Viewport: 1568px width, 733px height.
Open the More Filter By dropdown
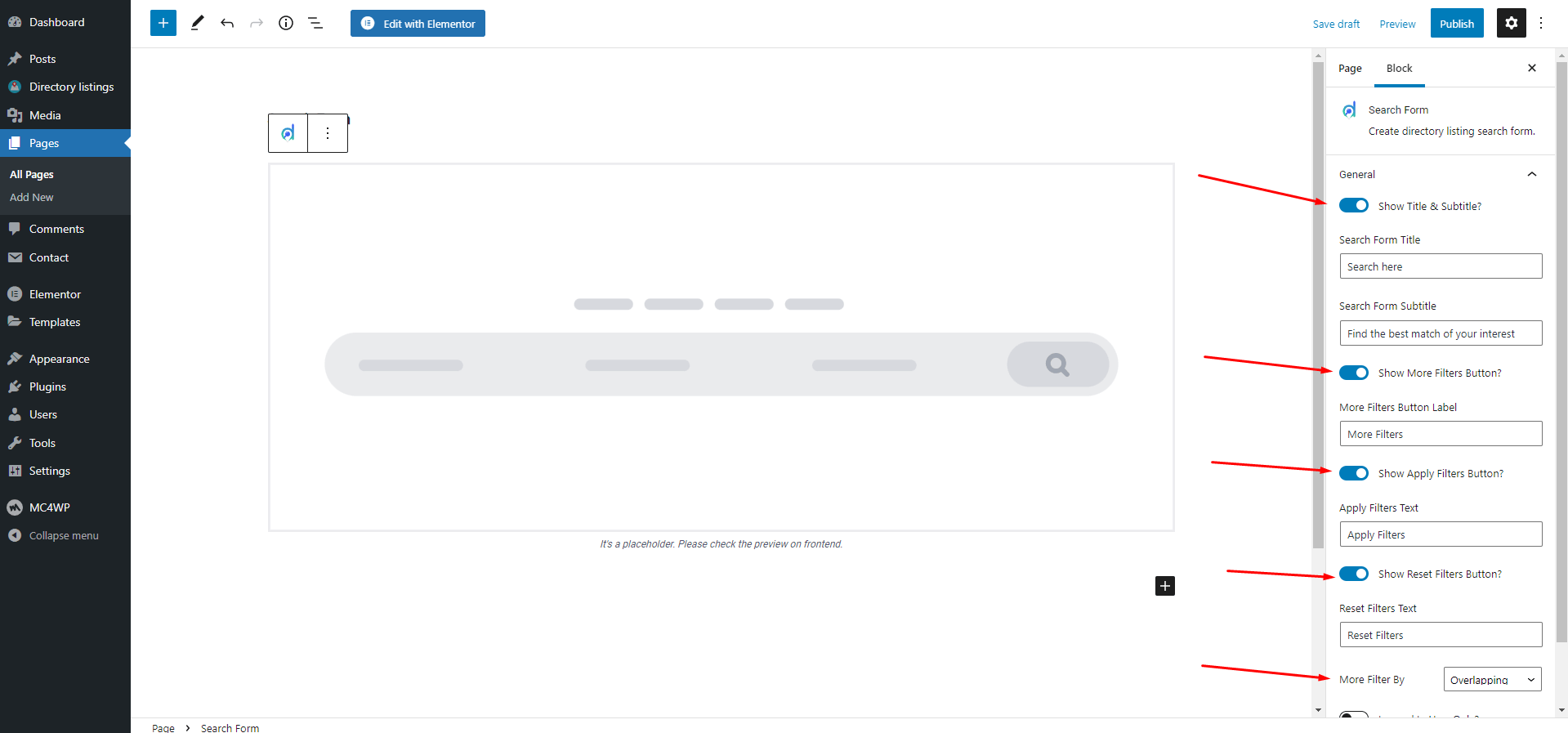click(1491, 679)
